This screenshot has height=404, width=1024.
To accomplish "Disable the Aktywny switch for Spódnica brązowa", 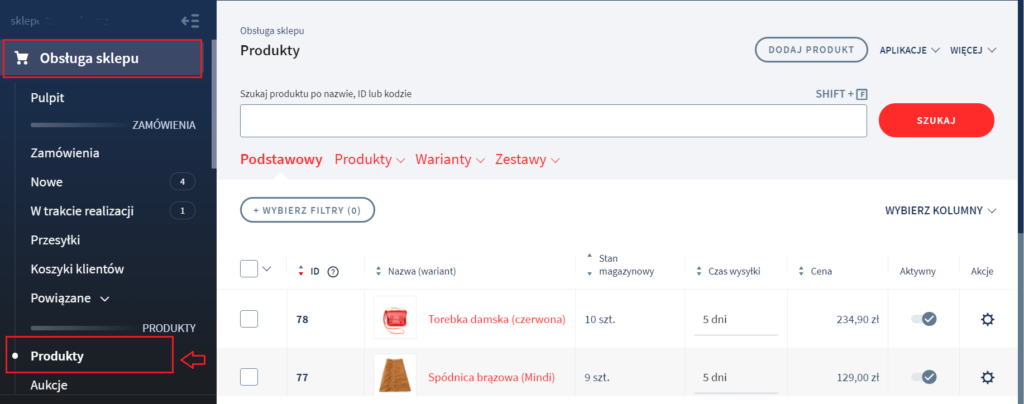I will (x=923, y=377).
